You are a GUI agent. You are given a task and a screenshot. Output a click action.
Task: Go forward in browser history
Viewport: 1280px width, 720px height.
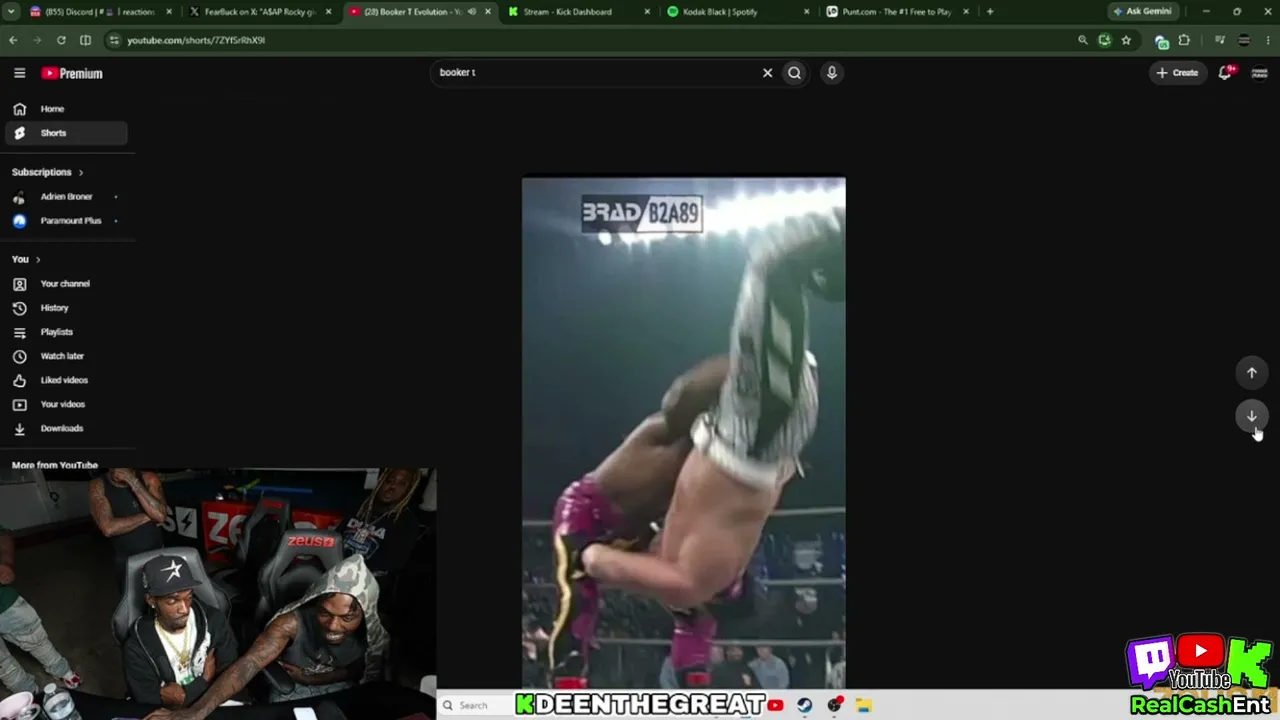tap(37, 40)
